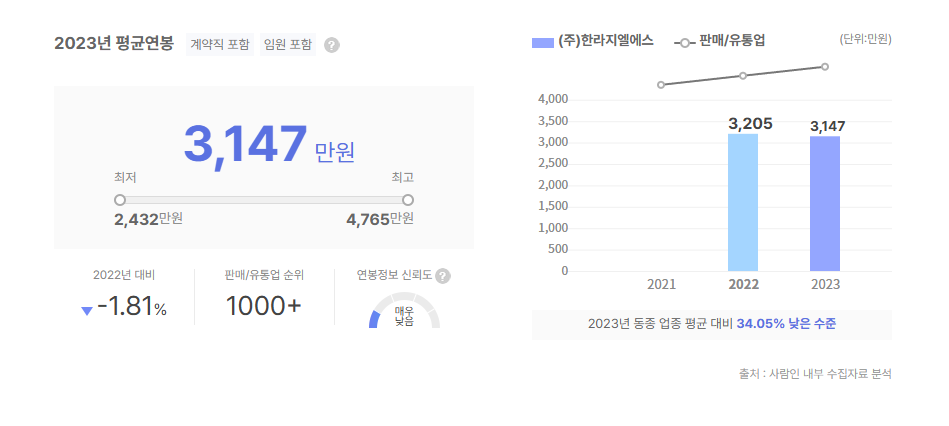949x426 pixels.
Task: Click the down triangle next to -1.81%
Action: point(87,311)
